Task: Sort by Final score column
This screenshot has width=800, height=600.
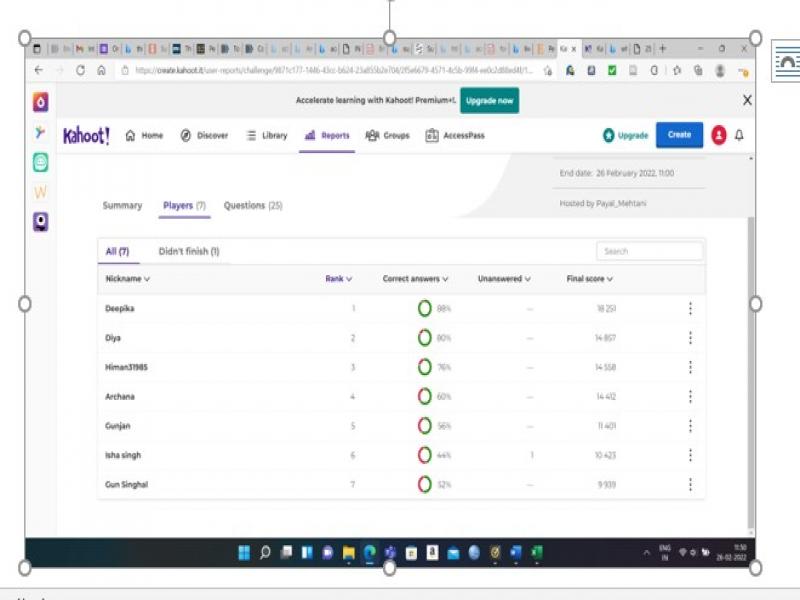Action: (589, 279)
